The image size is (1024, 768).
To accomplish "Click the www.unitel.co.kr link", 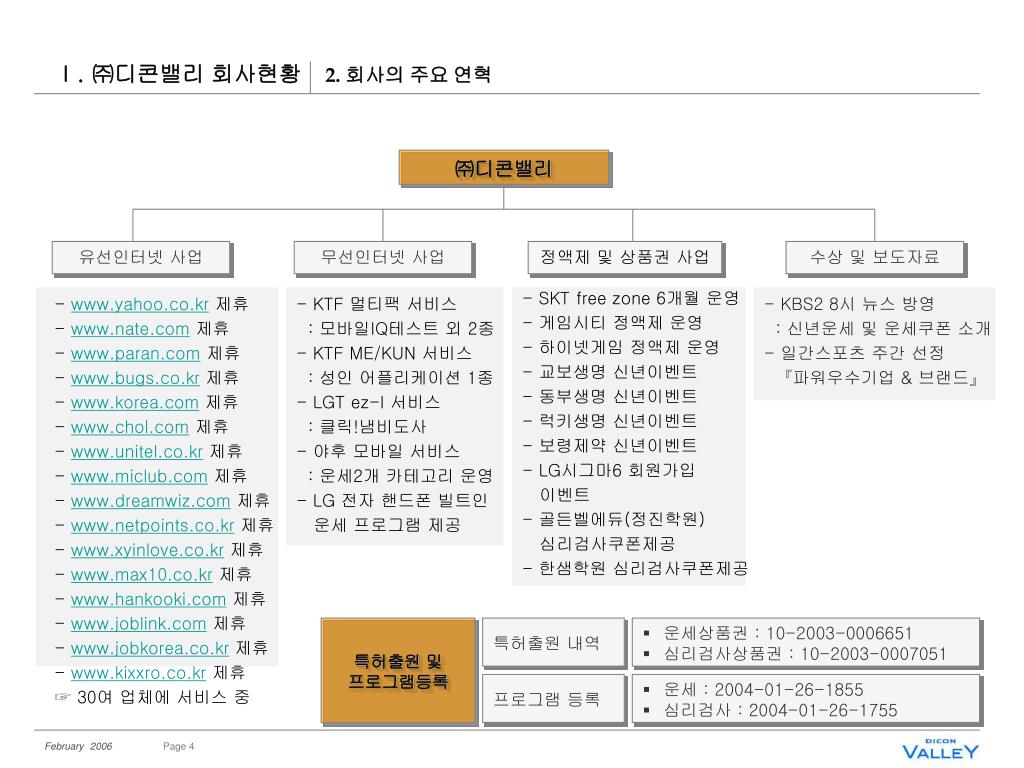I will (137, 452).
